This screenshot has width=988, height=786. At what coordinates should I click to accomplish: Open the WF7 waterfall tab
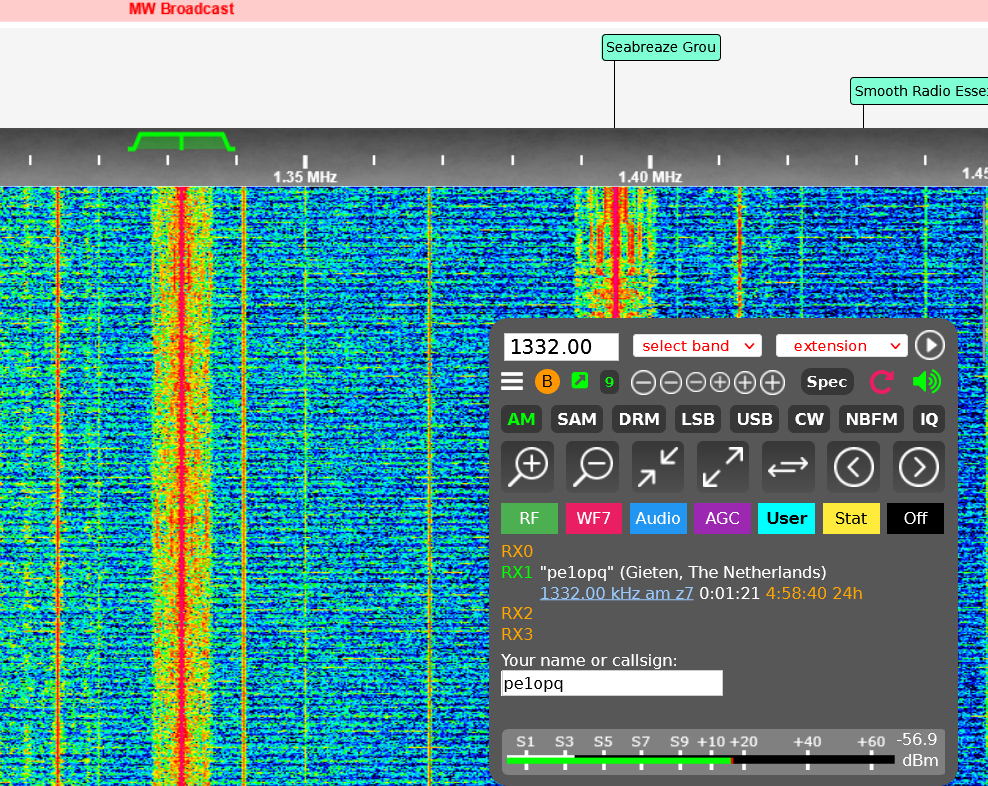click(x=593, y=518)
